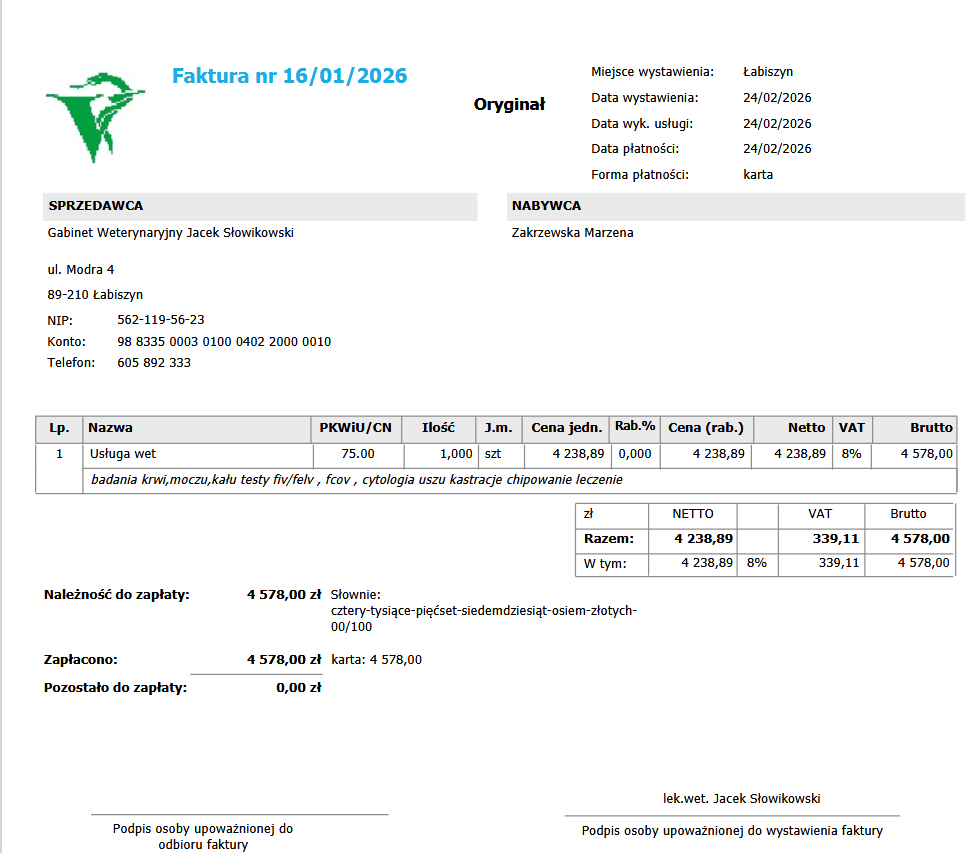This screenshot has height=853, width=975.
Task: Click the Faktura nr 16/01/2026 title
Action: coord(290,76)
